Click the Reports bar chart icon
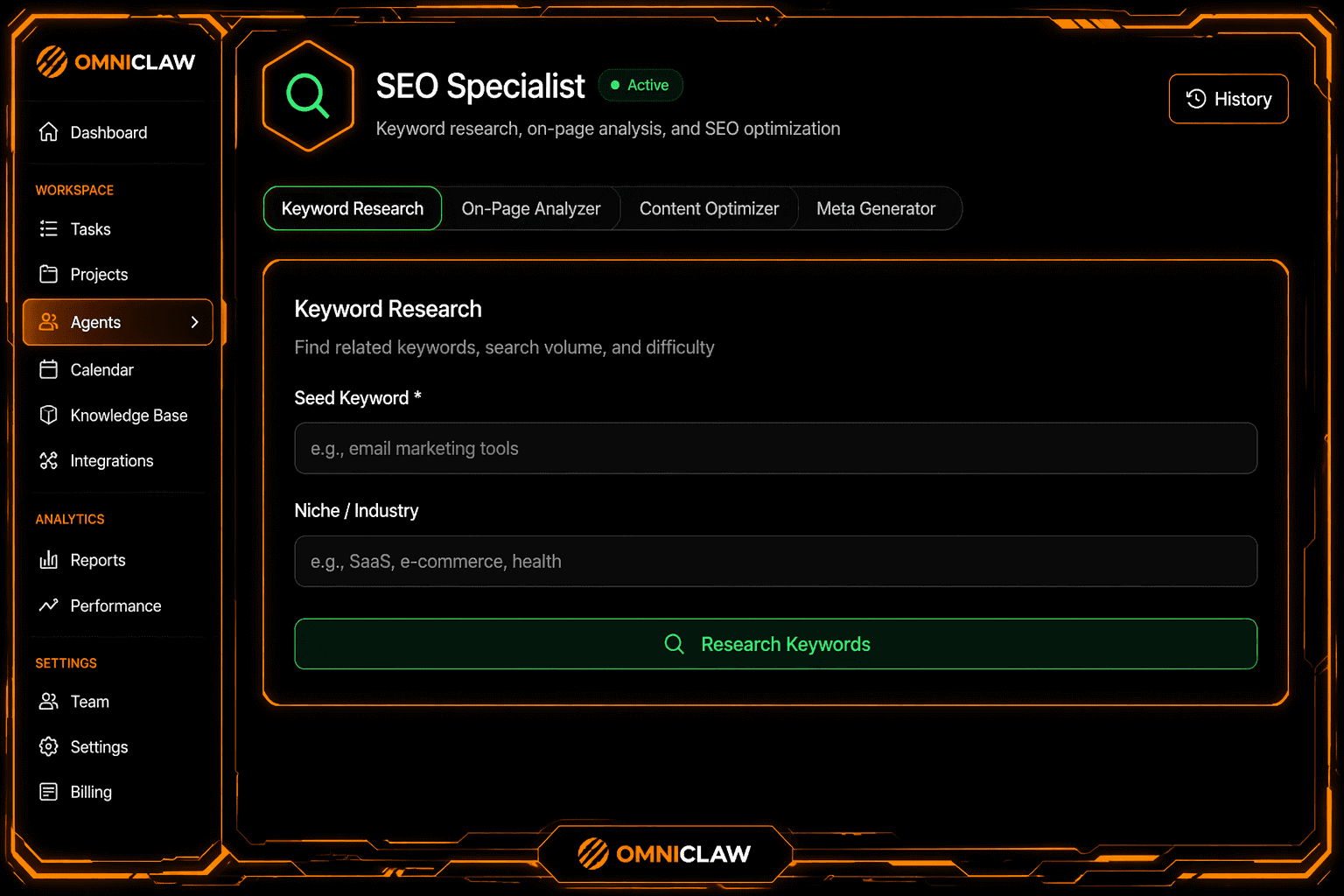The height and width of the screenshot is (896, 1344). [x=49, y=560]
